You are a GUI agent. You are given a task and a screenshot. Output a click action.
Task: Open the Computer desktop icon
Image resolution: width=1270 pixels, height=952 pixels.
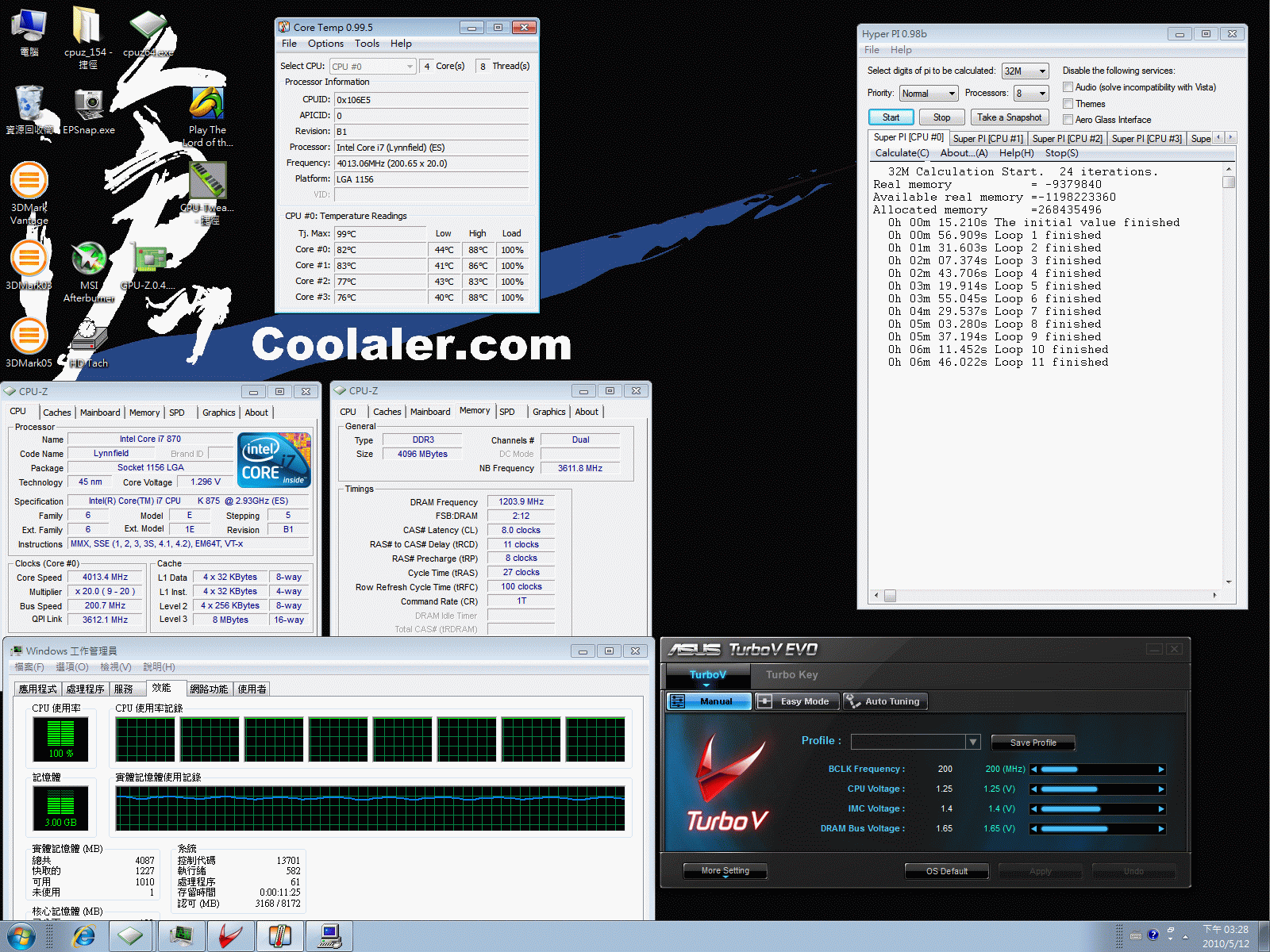click(29, 32)
